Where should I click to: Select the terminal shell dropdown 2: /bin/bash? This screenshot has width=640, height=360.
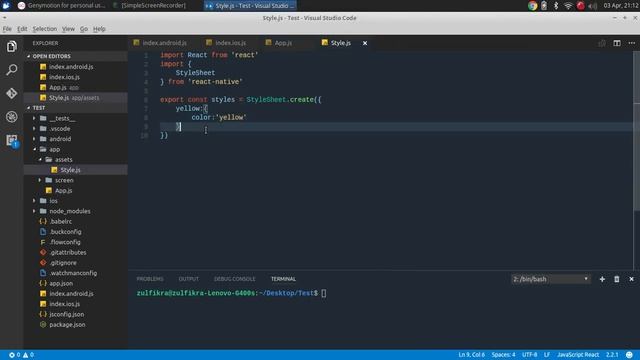(550, 279)
